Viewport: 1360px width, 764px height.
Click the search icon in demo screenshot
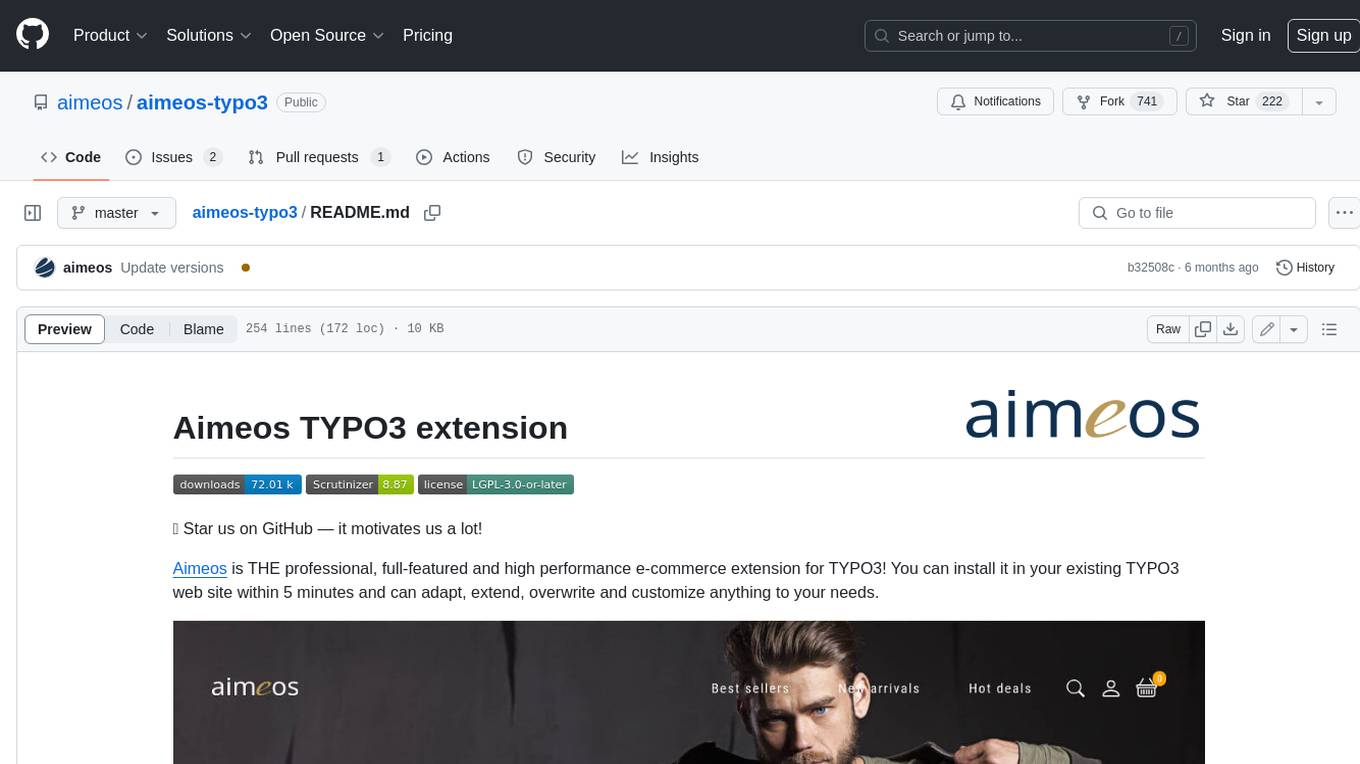point(1075,688)
